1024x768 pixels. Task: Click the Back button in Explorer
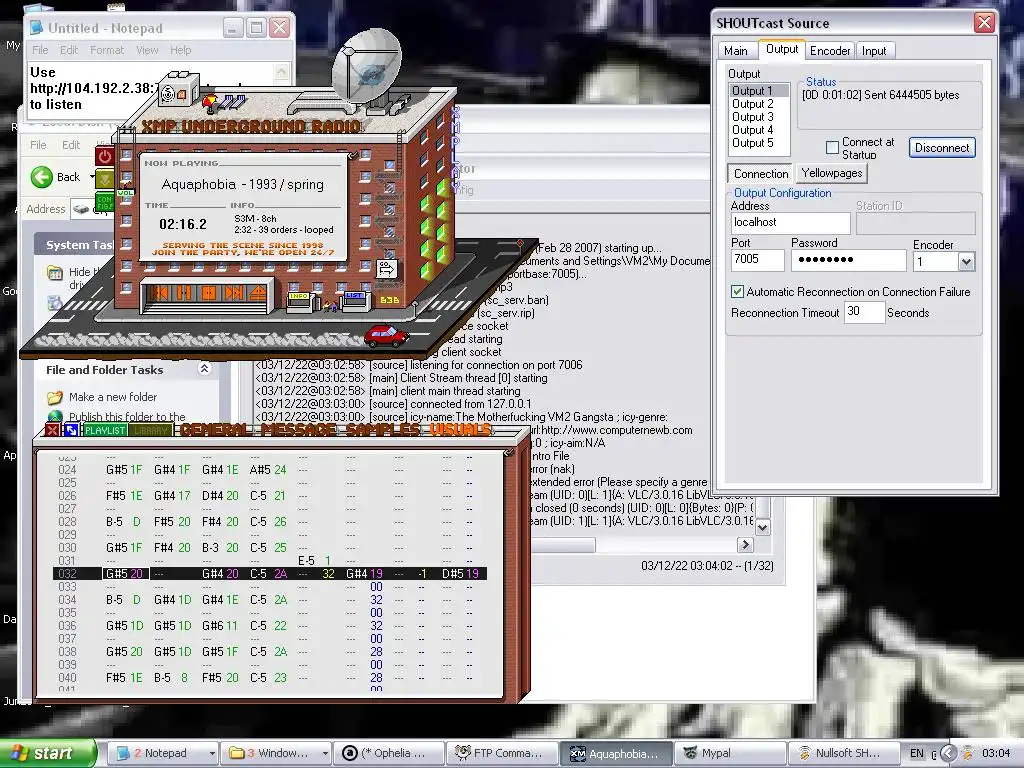pyautogui.click(x=57, y=177)
